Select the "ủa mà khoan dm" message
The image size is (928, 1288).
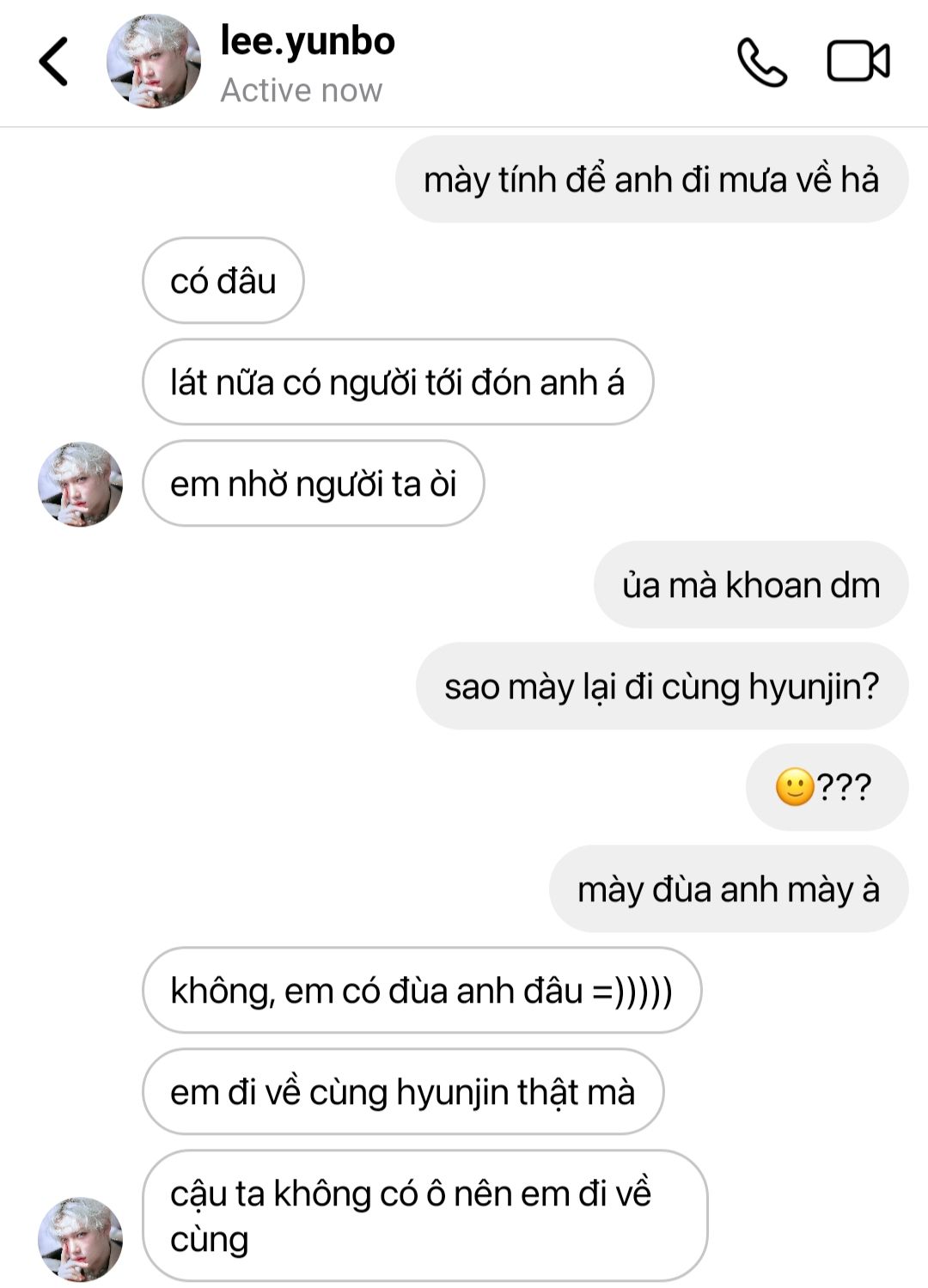[x=750, y=585]
